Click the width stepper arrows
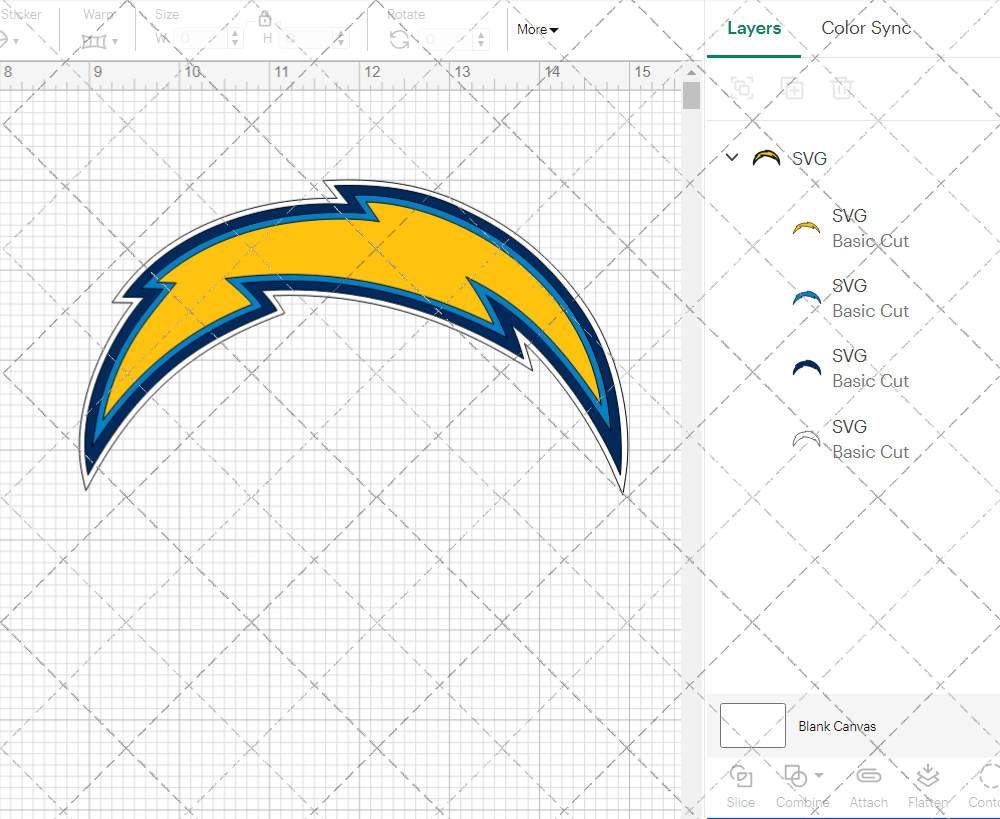The image size is (1000, 819). 235,38
